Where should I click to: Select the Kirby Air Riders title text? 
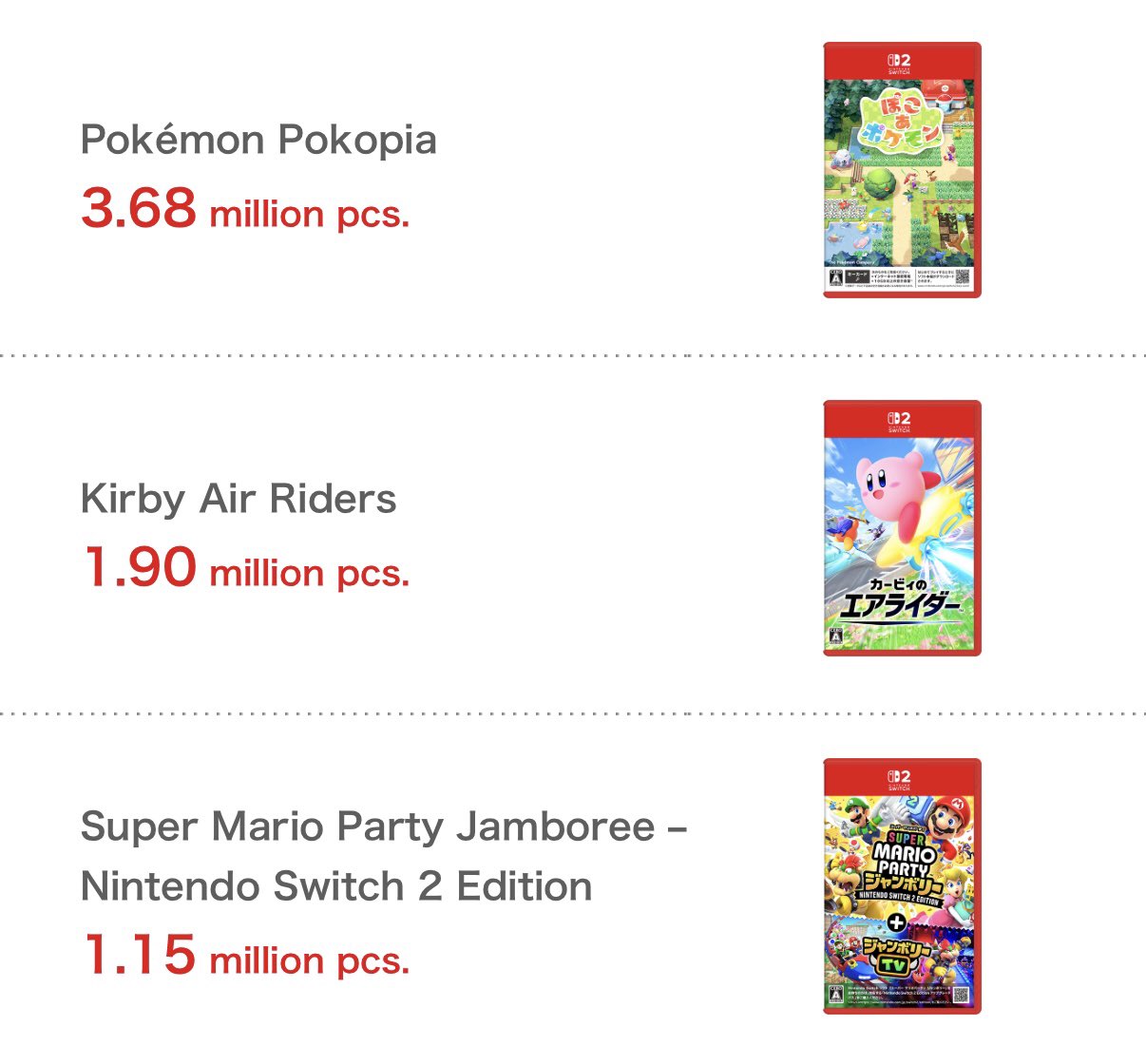[239, 499]
